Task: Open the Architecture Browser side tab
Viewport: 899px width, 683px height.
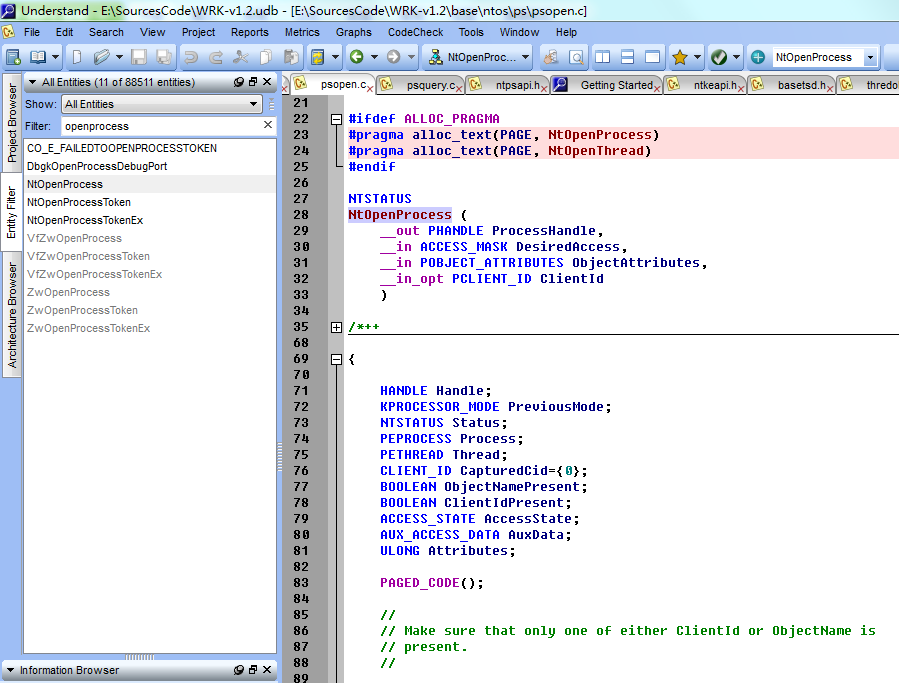Action: point(11,315)
